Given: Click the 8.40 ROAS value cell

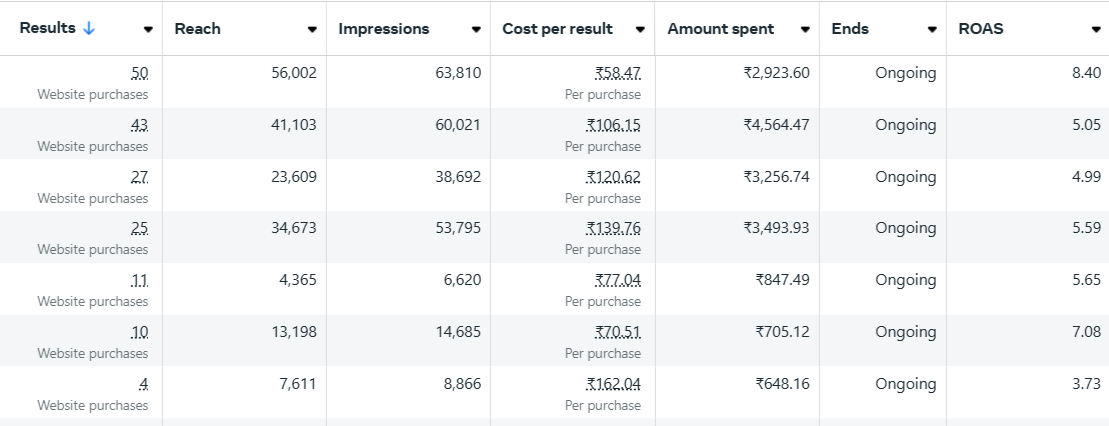Looking at the screenshot, I should click(x=1086, y=73).
